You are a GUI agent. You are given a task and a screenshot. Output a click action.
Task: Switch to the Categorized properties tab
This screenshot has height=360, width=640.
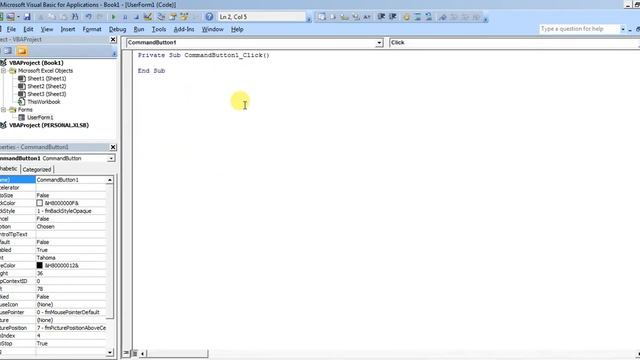click(37, 169)
